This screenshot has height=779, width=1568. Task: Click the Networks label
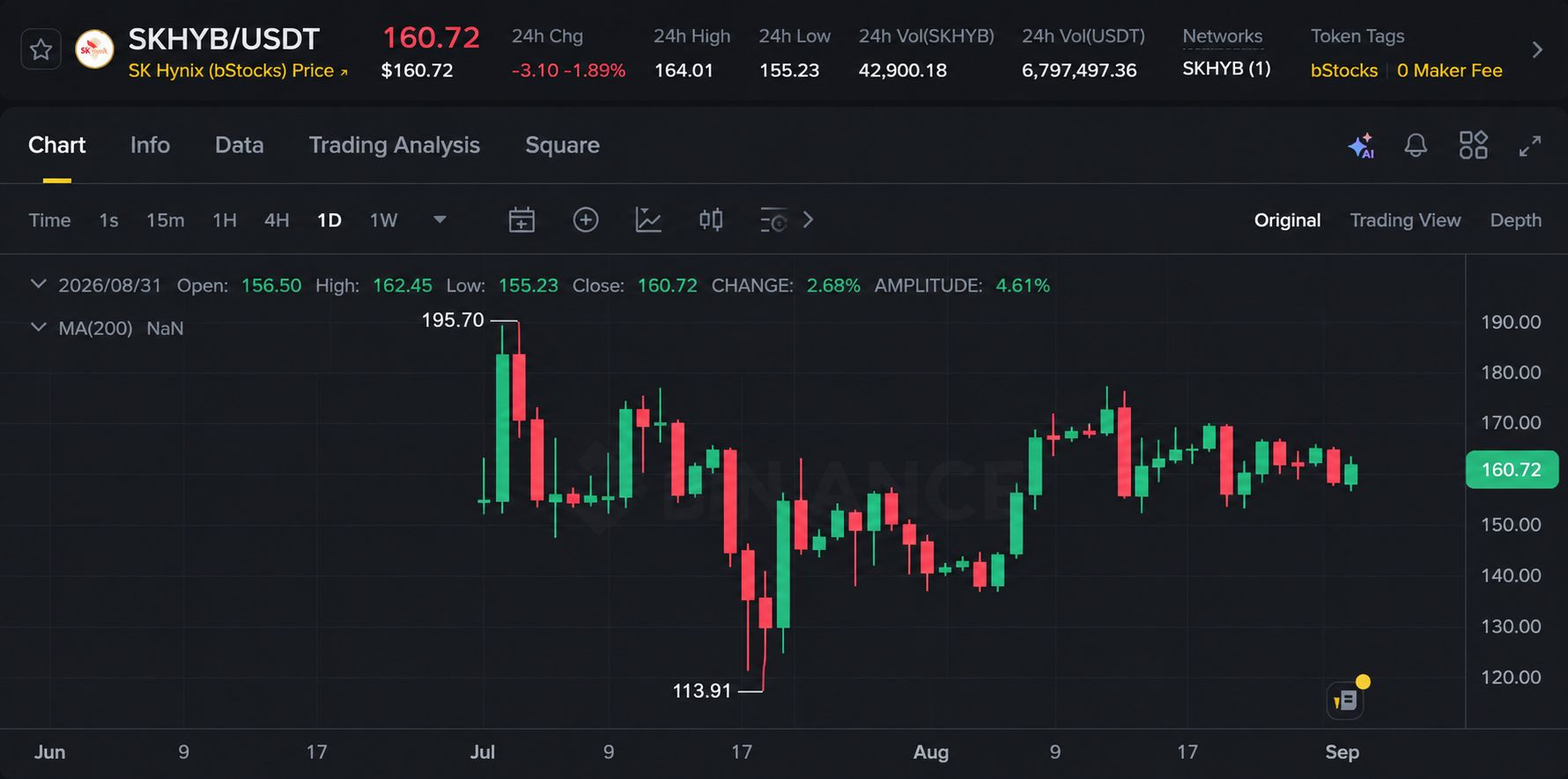point(1222,36)
